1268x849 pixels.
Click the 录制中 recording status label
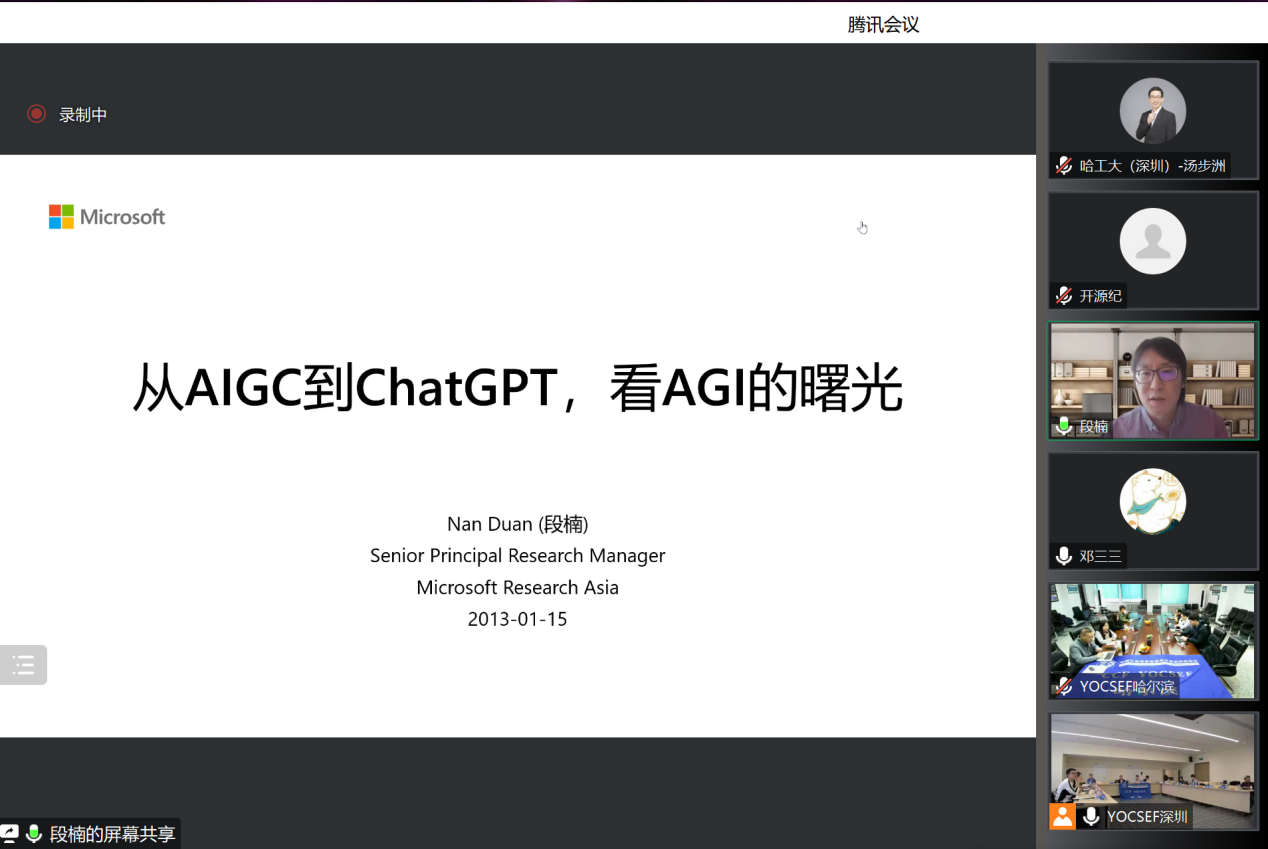(x=83, y=115)
